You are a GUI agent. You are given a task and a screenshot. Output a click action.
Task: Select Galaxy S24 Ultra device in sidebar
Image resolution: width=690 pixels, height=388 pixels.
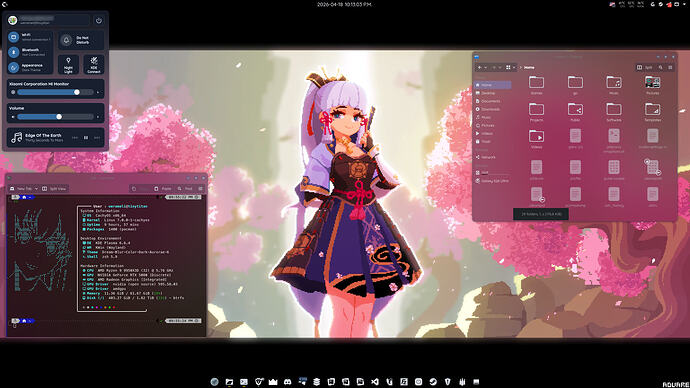(493, 181)
